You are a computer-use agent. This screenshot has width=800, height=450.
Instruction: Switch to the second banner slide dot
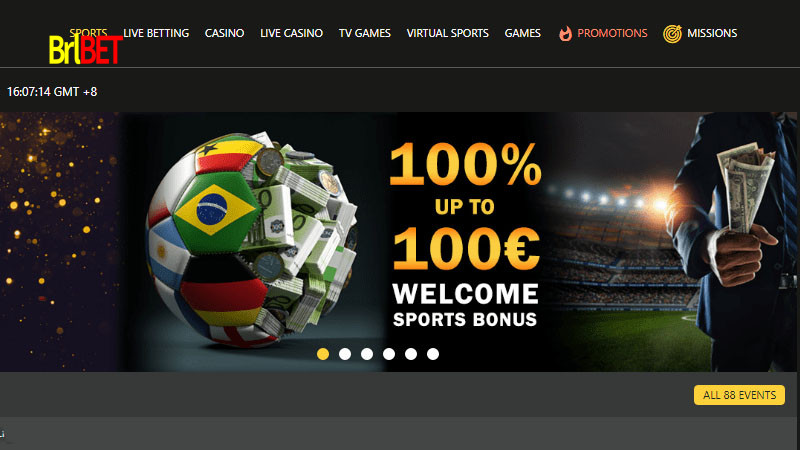pyautogui.click(x=345, y=354)
